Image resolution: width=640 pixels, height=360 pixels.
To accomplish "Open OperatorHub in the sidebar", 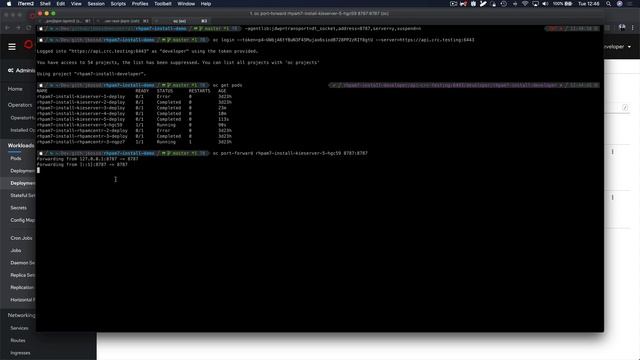I will click(x=22, y=118).
